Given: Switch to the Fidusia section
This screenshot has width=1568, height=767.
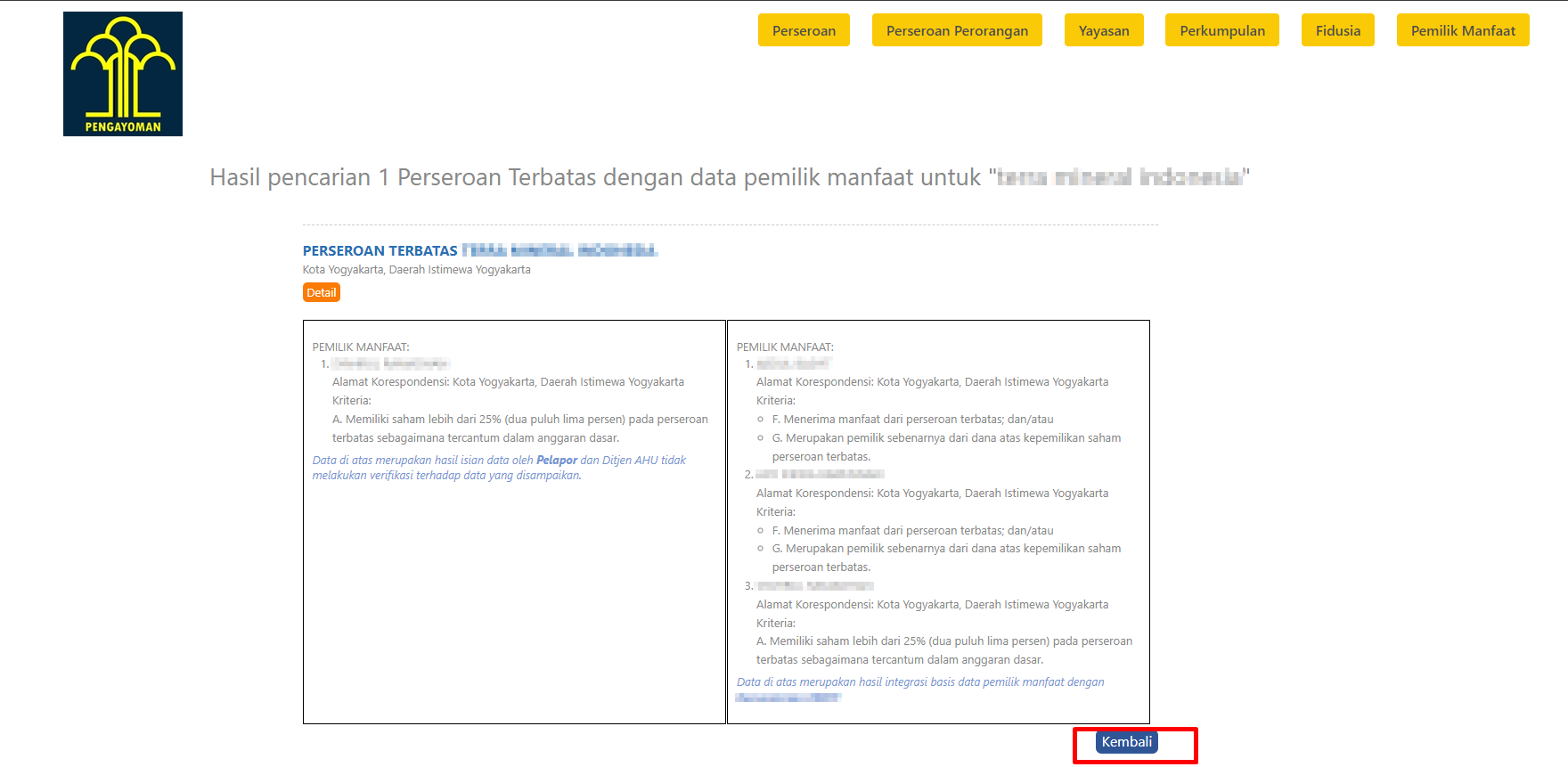Looking at the screenshot, I should [1337, 30].
